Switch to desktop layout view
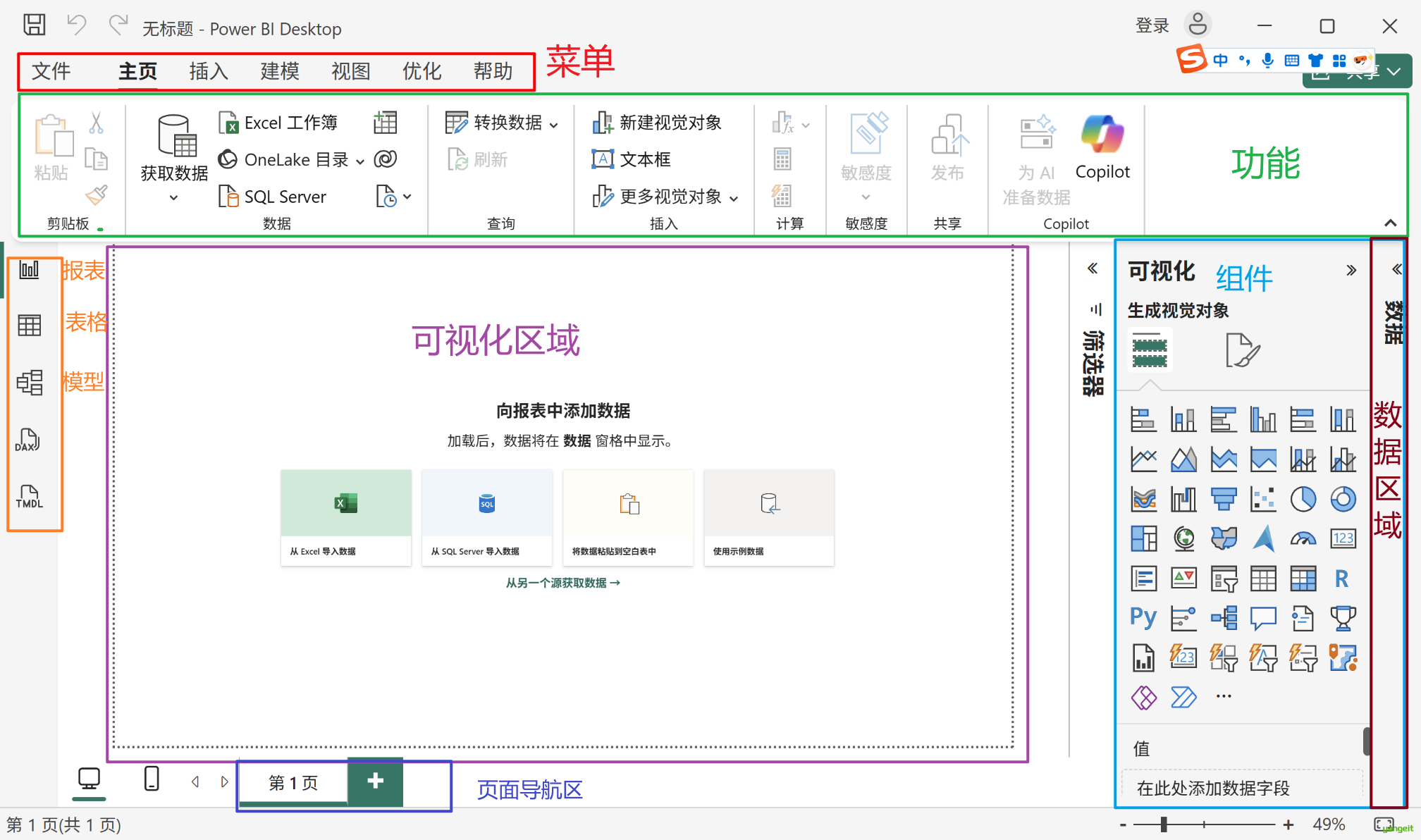This screenshot has height=840, width=1421. (89, 779)
